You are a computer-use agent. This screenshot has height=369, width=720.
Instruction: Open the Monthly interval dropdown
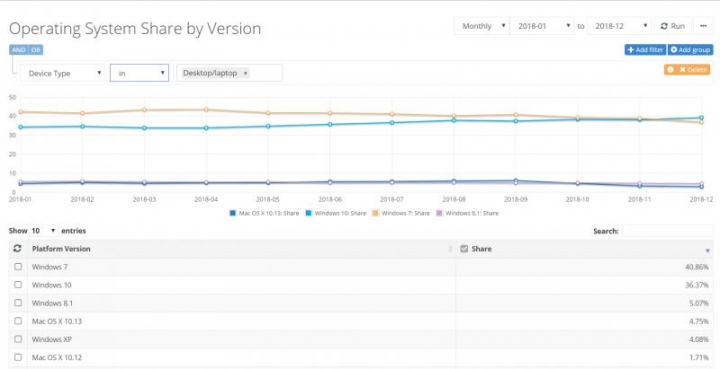482,26
